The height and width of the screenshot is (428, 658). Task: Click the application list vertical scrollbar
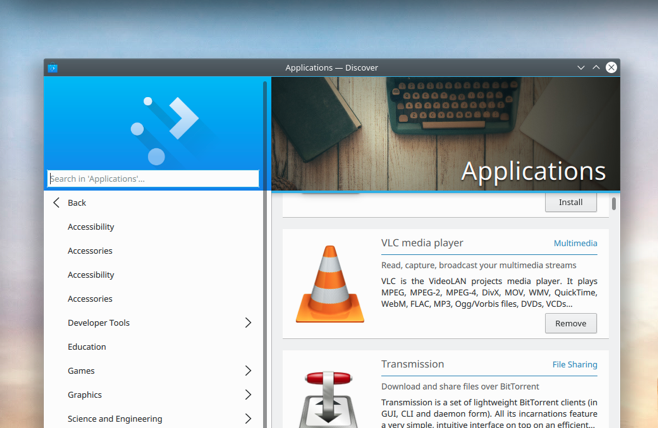tap(613, 205)
